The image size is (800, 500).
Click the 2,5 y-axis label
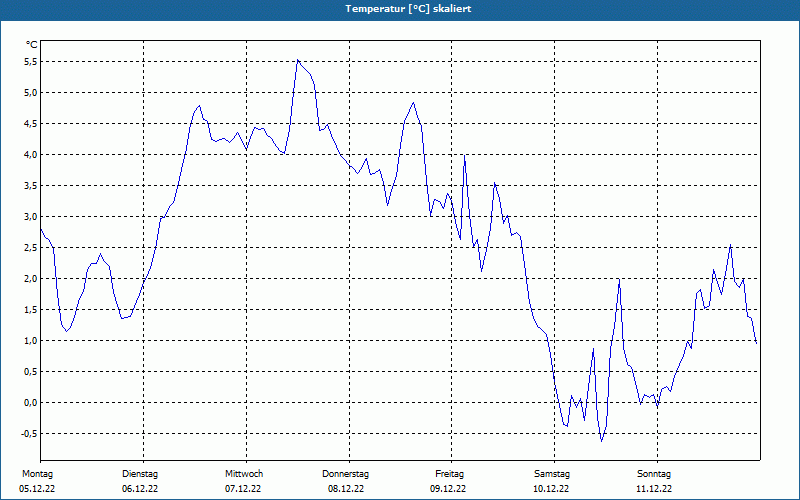point(31,247)
